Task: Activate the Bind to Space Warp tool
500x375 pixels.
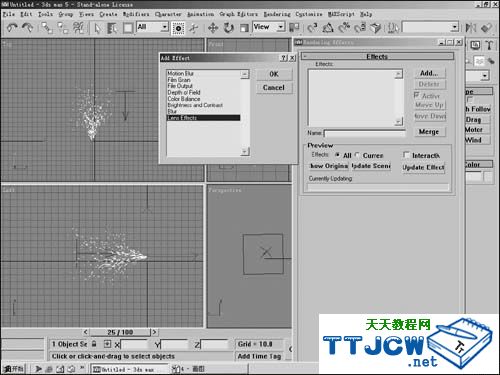Action: (79, 28)
